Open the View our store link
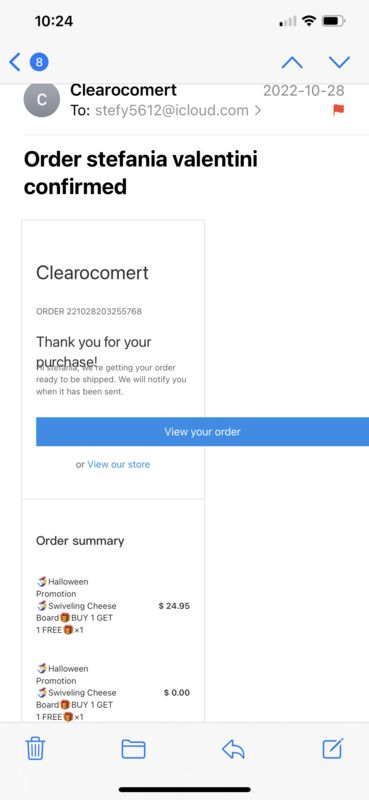369x800 pixels. pyautogui.click(x=118, y=464)
